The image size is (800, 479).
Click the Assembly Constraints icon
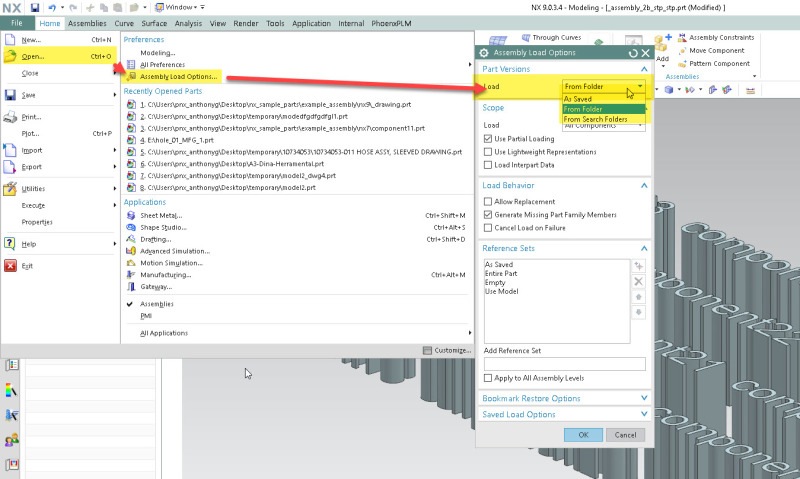[682, 37]
